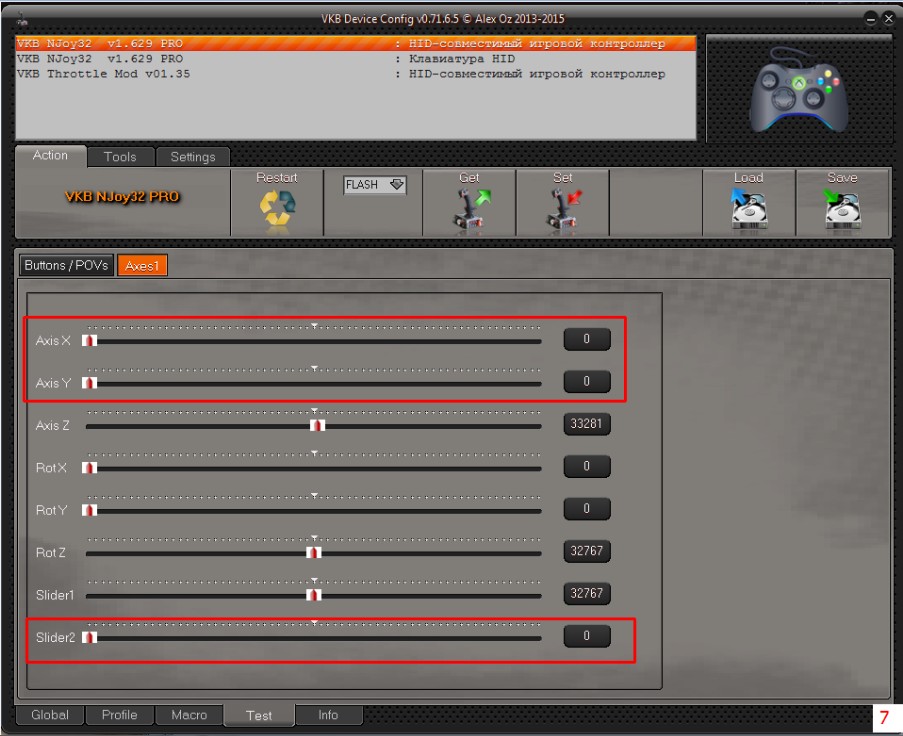Click the Slider2 handle
903x736 pixels.
click(x=89, y=638)
